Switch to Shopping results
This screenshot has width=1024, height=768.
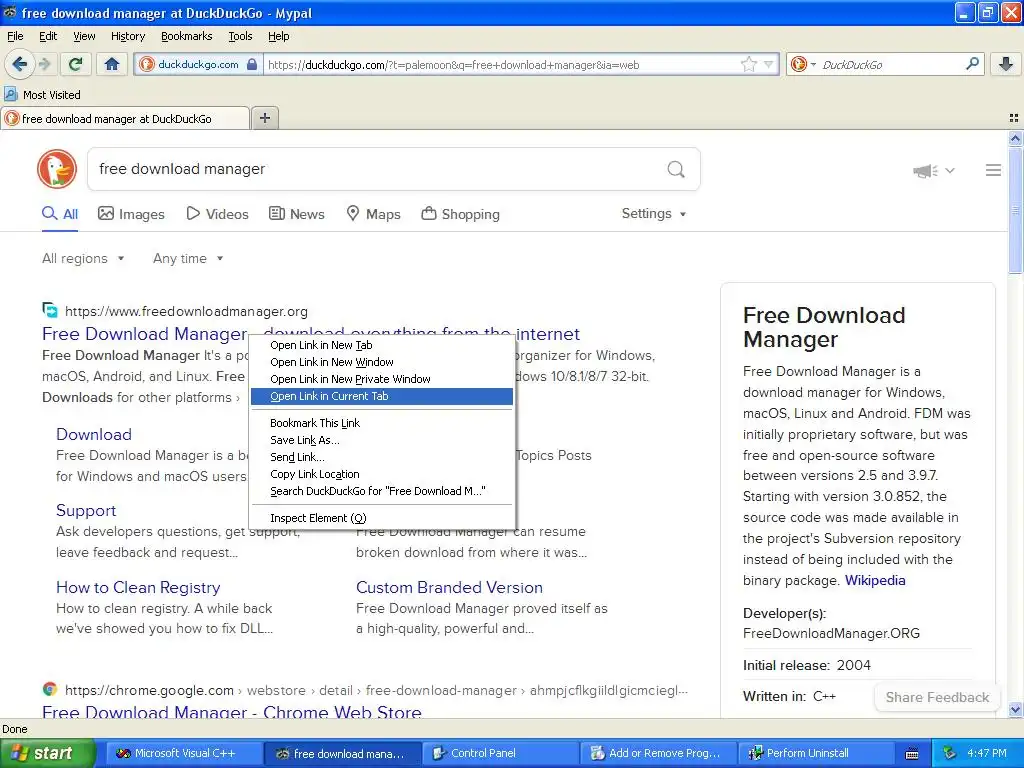tap(460, 214)
